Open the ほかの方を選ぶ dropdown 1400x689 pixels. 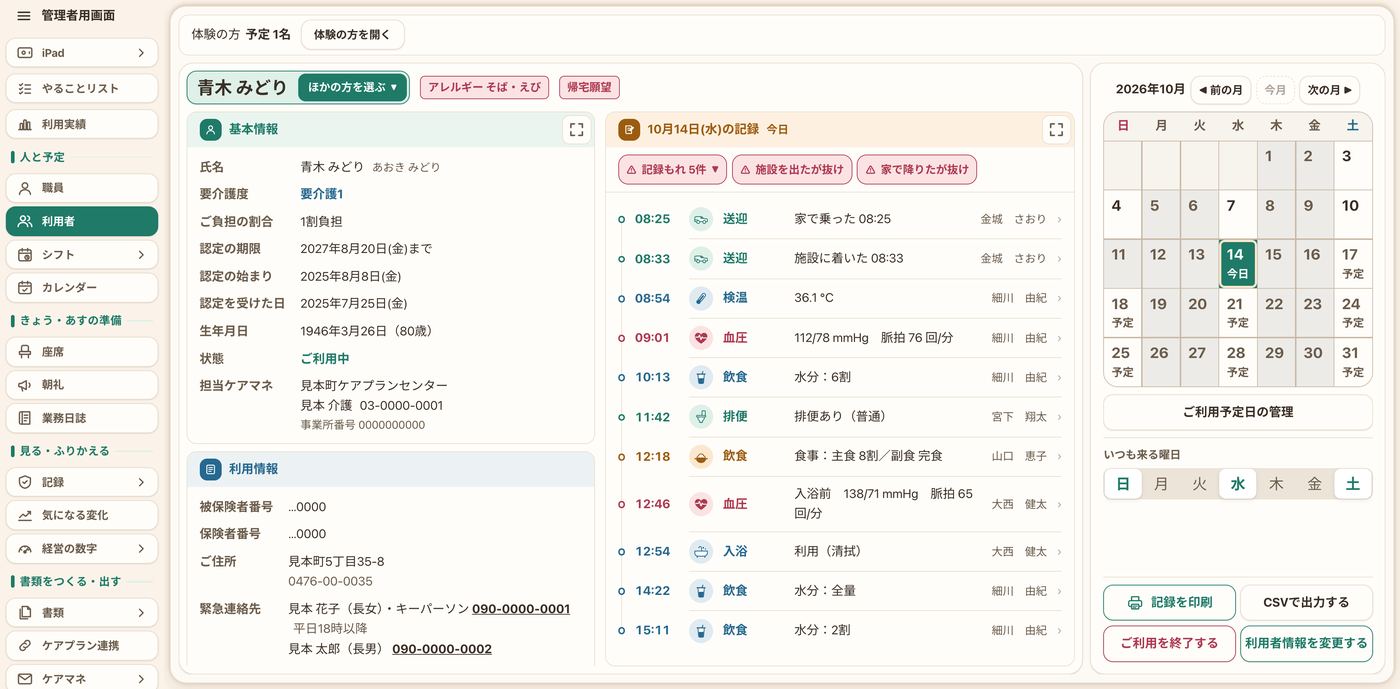(x=352, y=87)
